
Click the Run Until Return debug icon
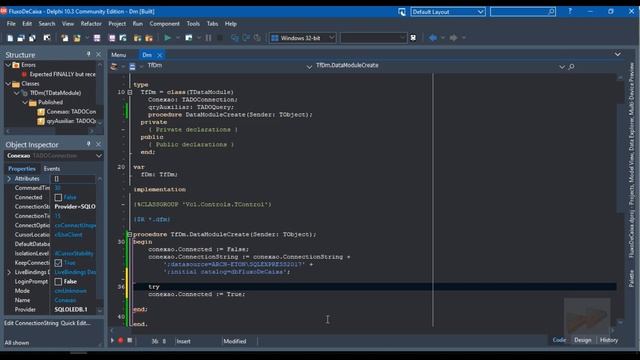257,38
